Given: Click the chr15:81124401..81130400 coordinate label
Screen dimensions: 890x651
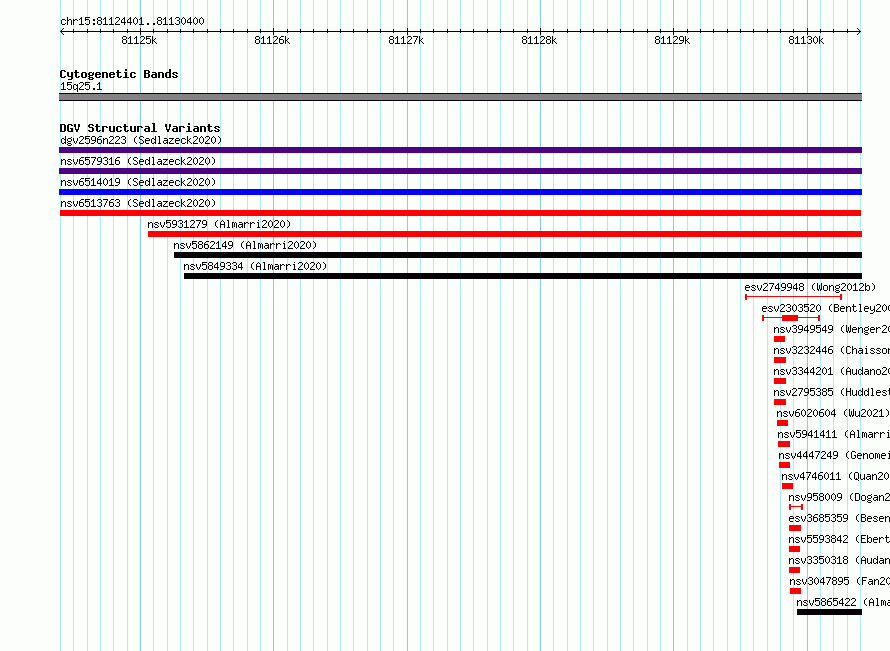Looking at the screenshot, I should [132, 22].
